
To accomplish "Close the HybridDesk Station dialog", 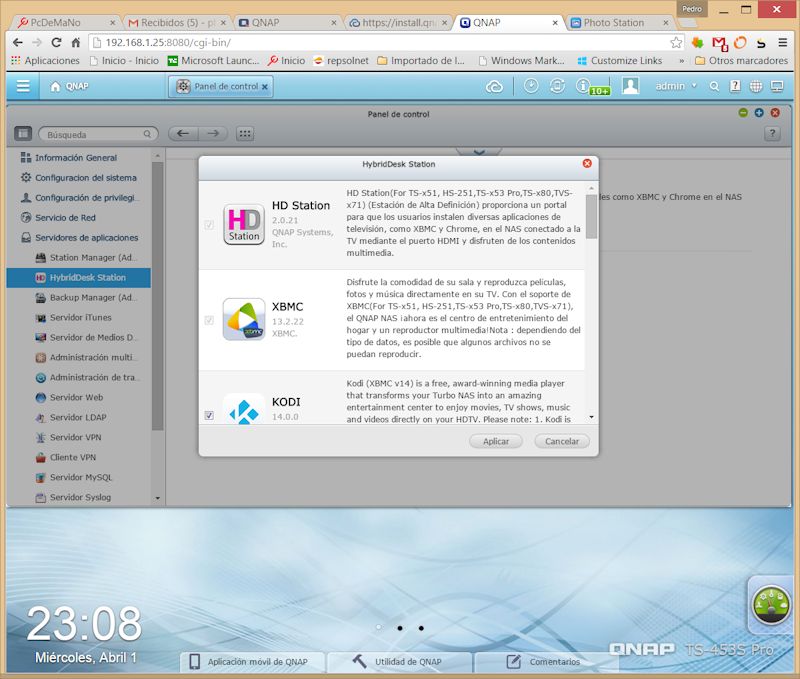I will 587,163.
